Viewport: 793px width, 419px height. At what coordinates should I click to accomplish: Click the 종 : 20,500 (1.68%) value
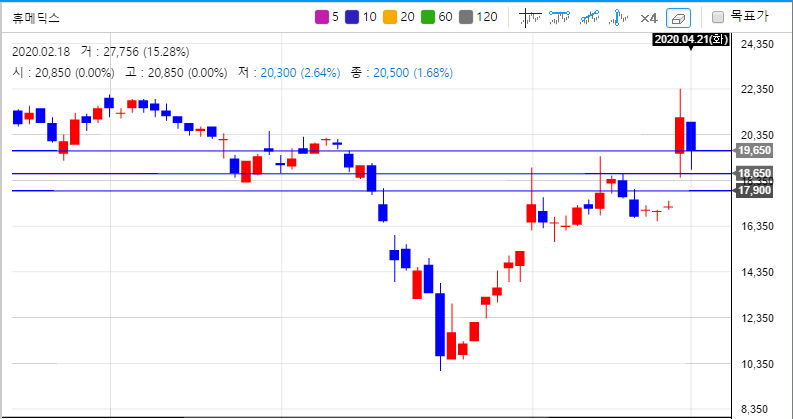402,73
